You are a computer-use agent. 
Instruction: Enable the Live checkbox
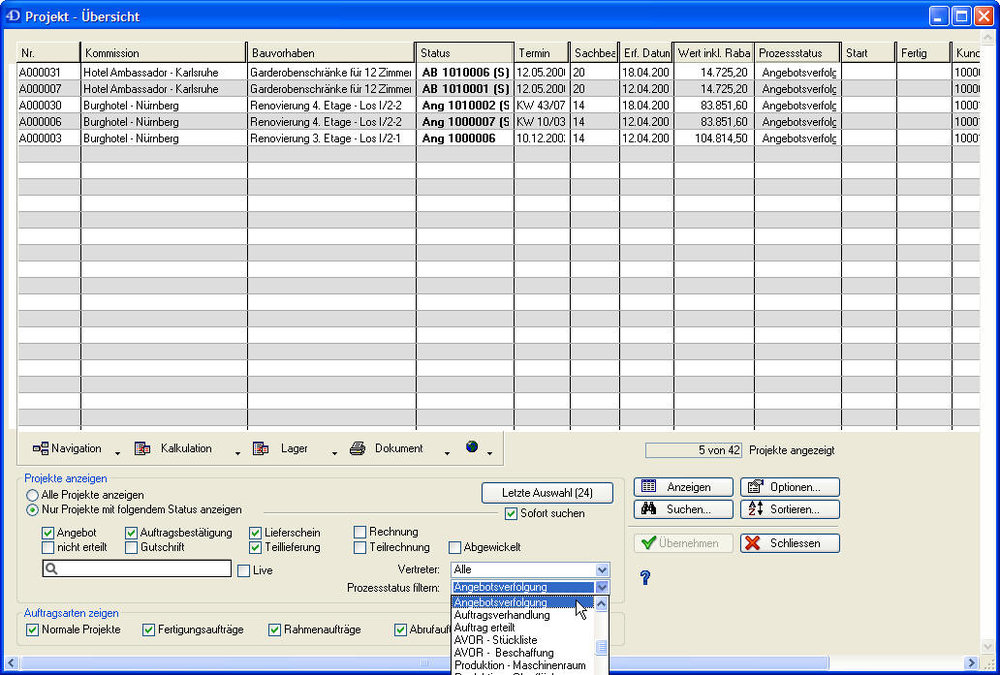pyautogui.click(x=243, y=571)
